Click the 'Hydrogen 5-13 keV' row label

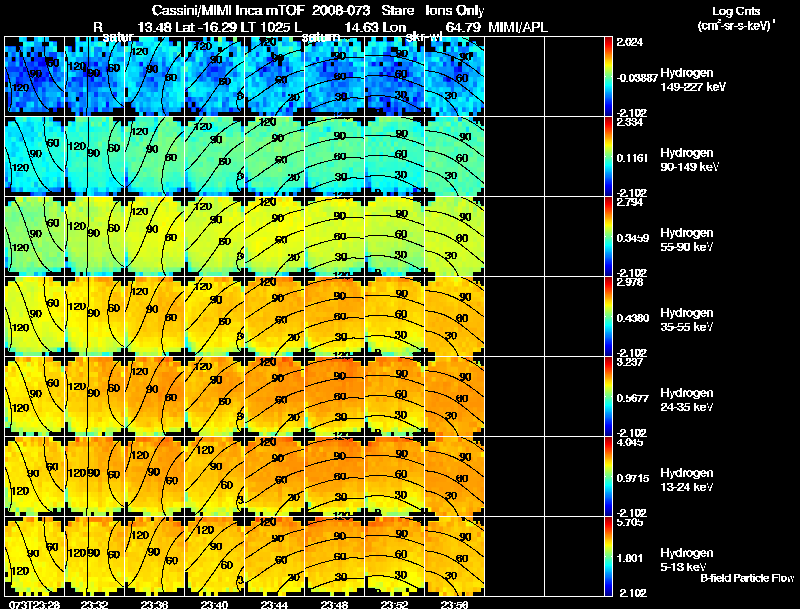687,560
